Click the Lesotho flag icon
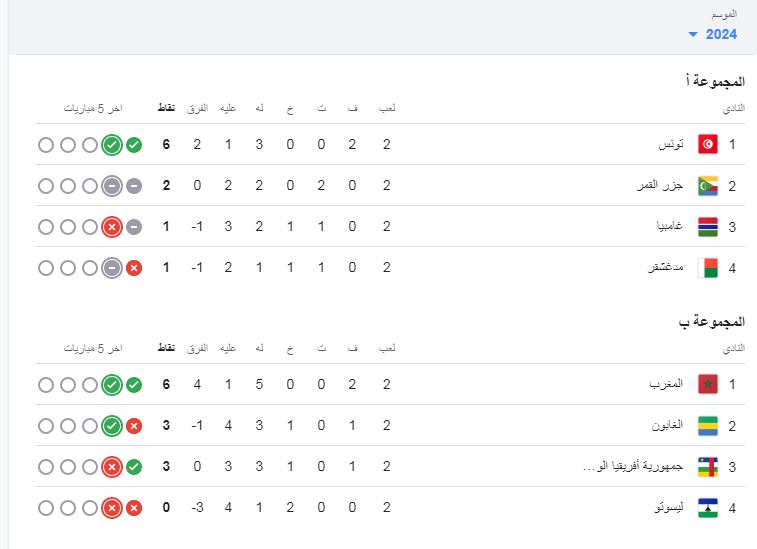 [x=707, y=508]
